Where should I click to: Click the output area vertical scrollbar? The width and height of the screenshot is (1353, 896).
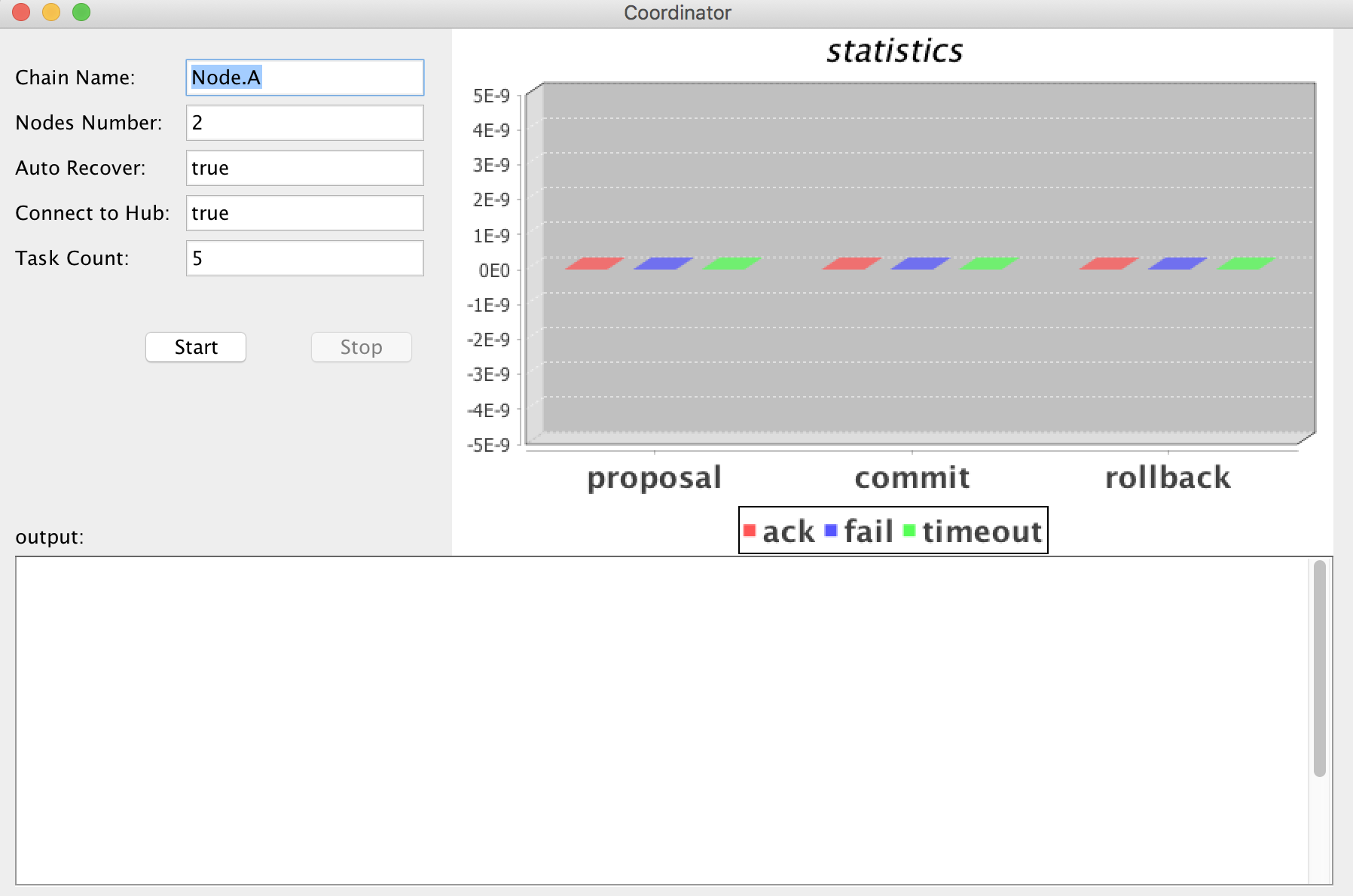[x=1319, y=669]
